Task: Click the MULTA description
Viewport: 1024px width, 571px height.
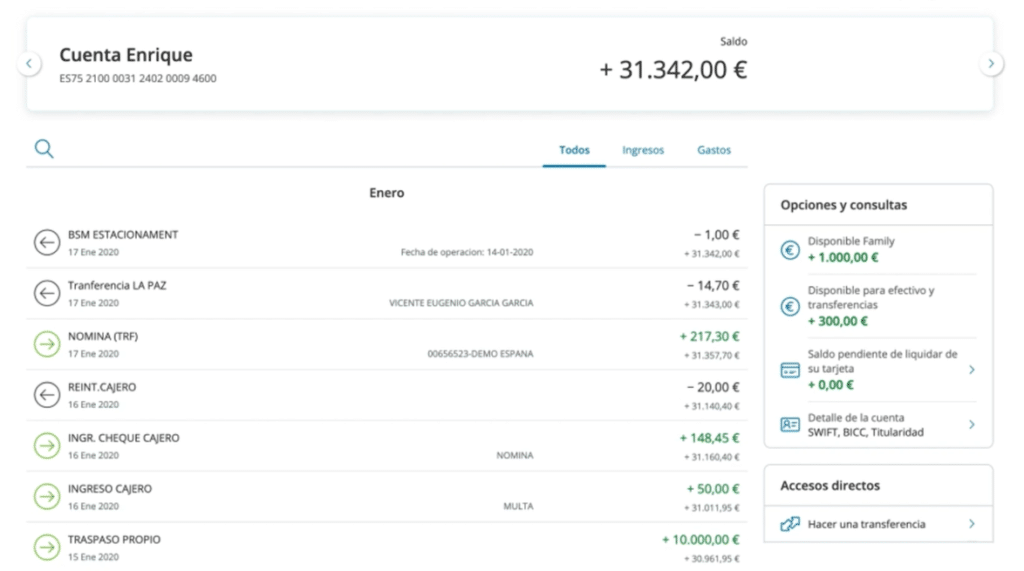Action: 519,506
